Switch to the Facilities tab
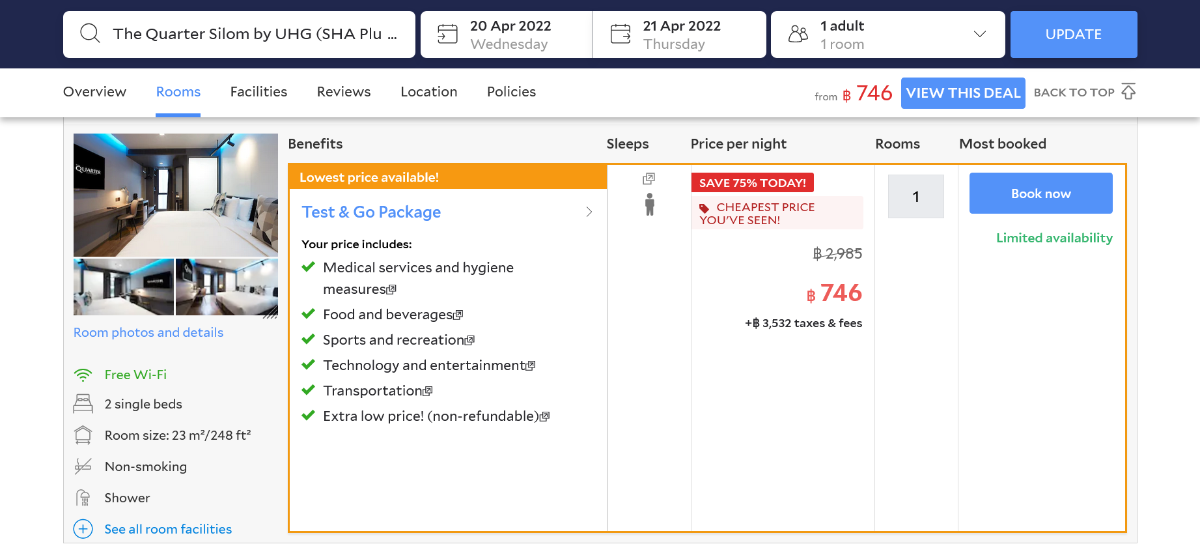1200x544 pixels. pyautogui.click(x=259, y=92)
